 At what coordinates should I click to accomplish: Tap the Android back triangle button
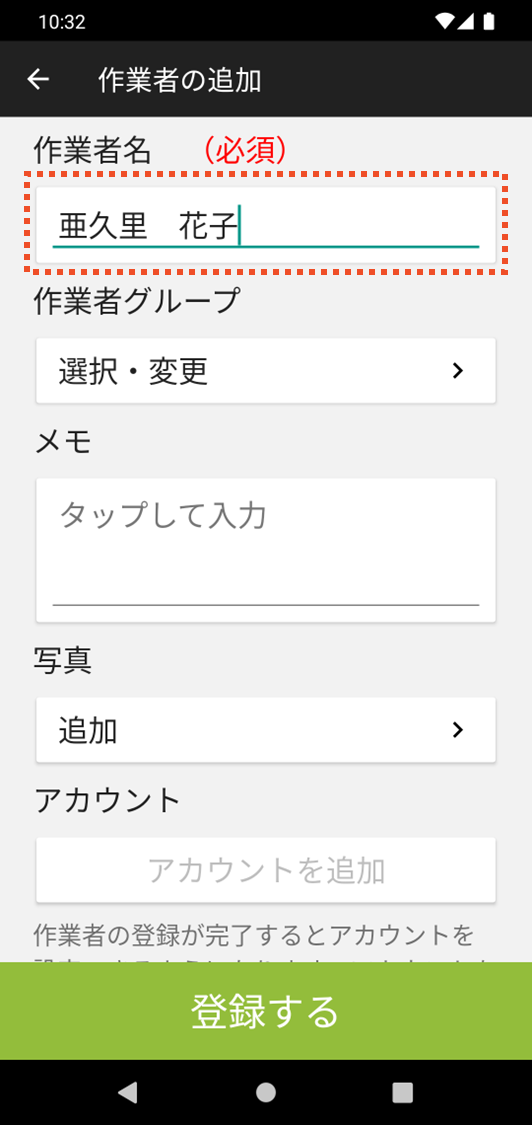click(x=127, y=1091)
